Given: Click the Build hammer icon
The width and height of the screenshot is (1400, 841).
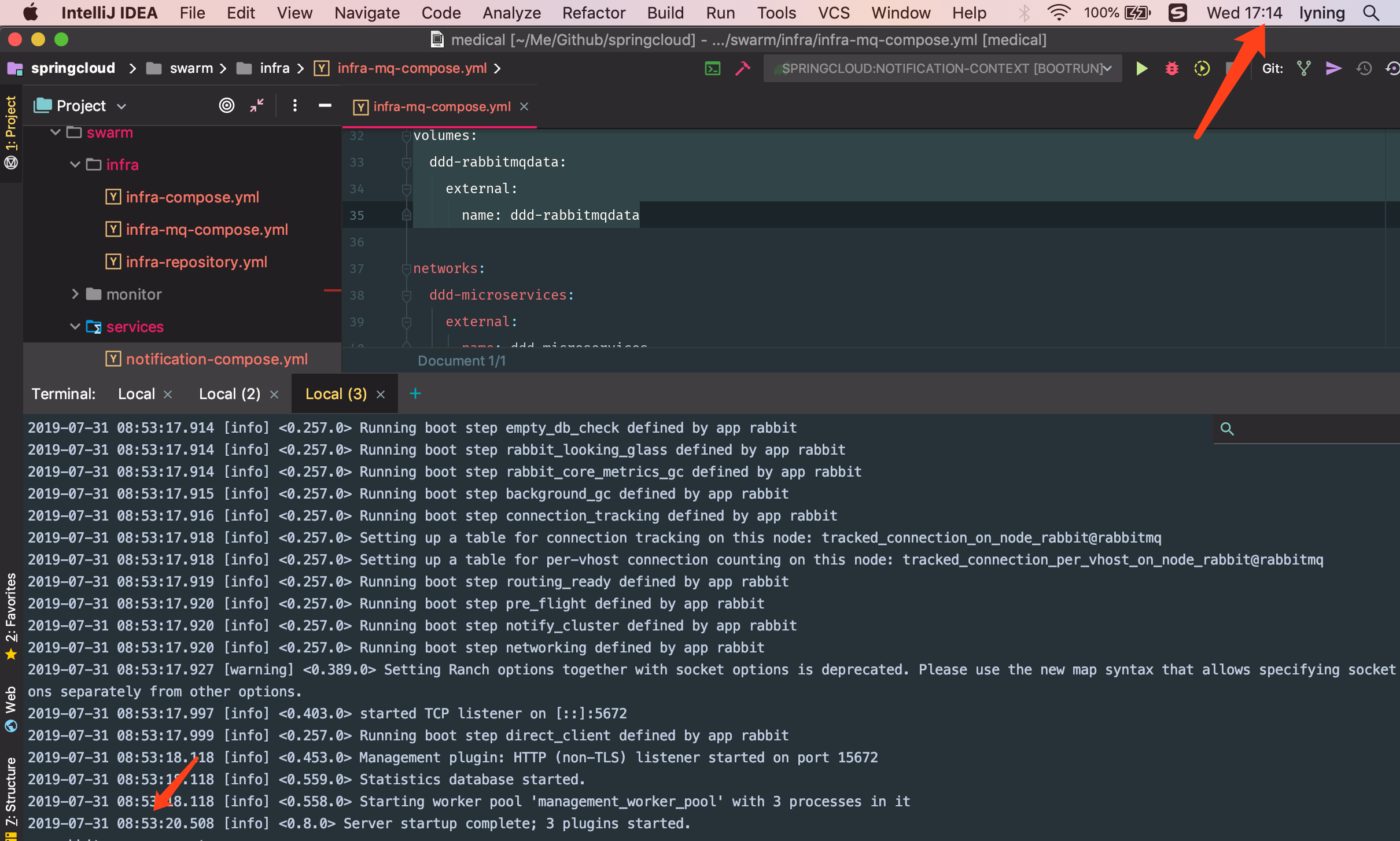Looking at the screenshot, I should (743, 69).
